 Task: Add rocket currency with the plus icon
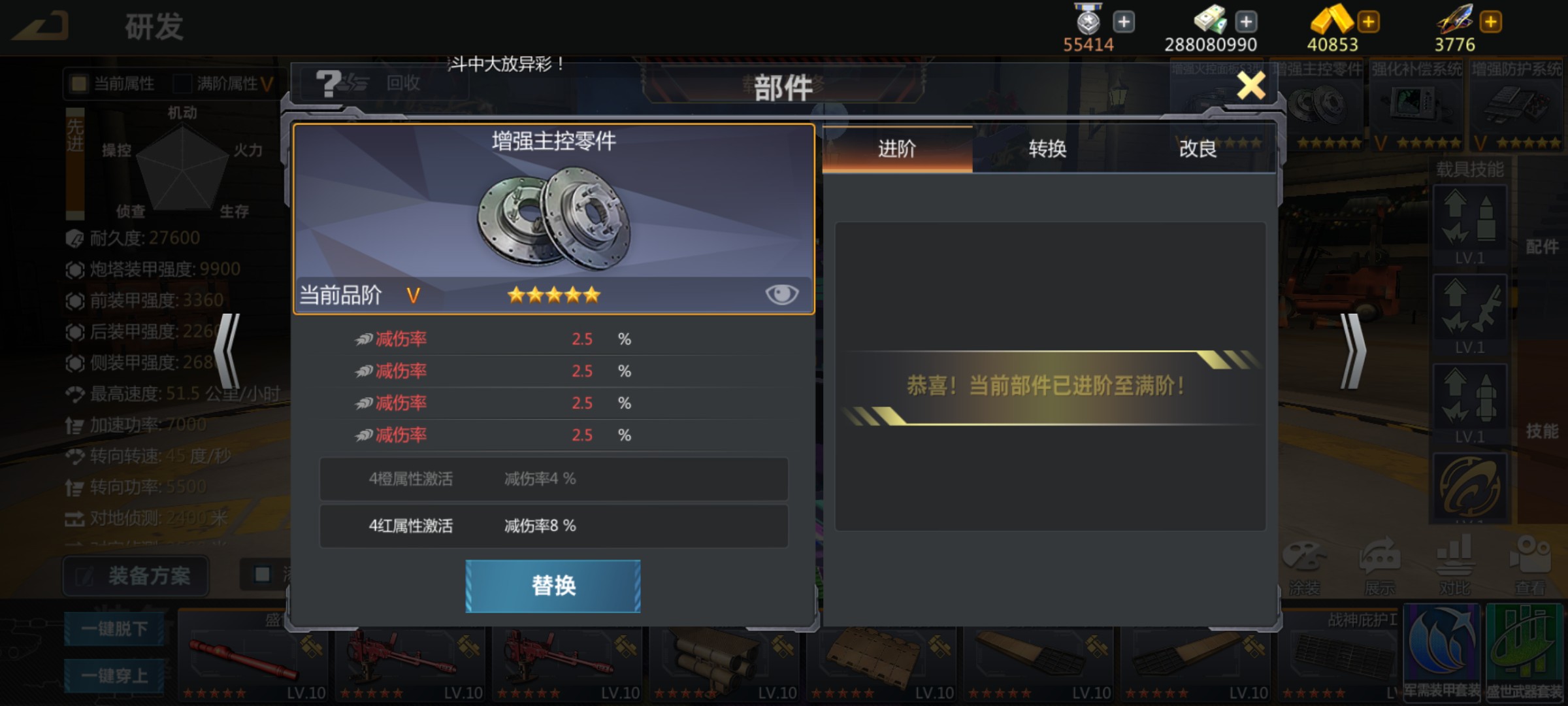point(1490,22)
